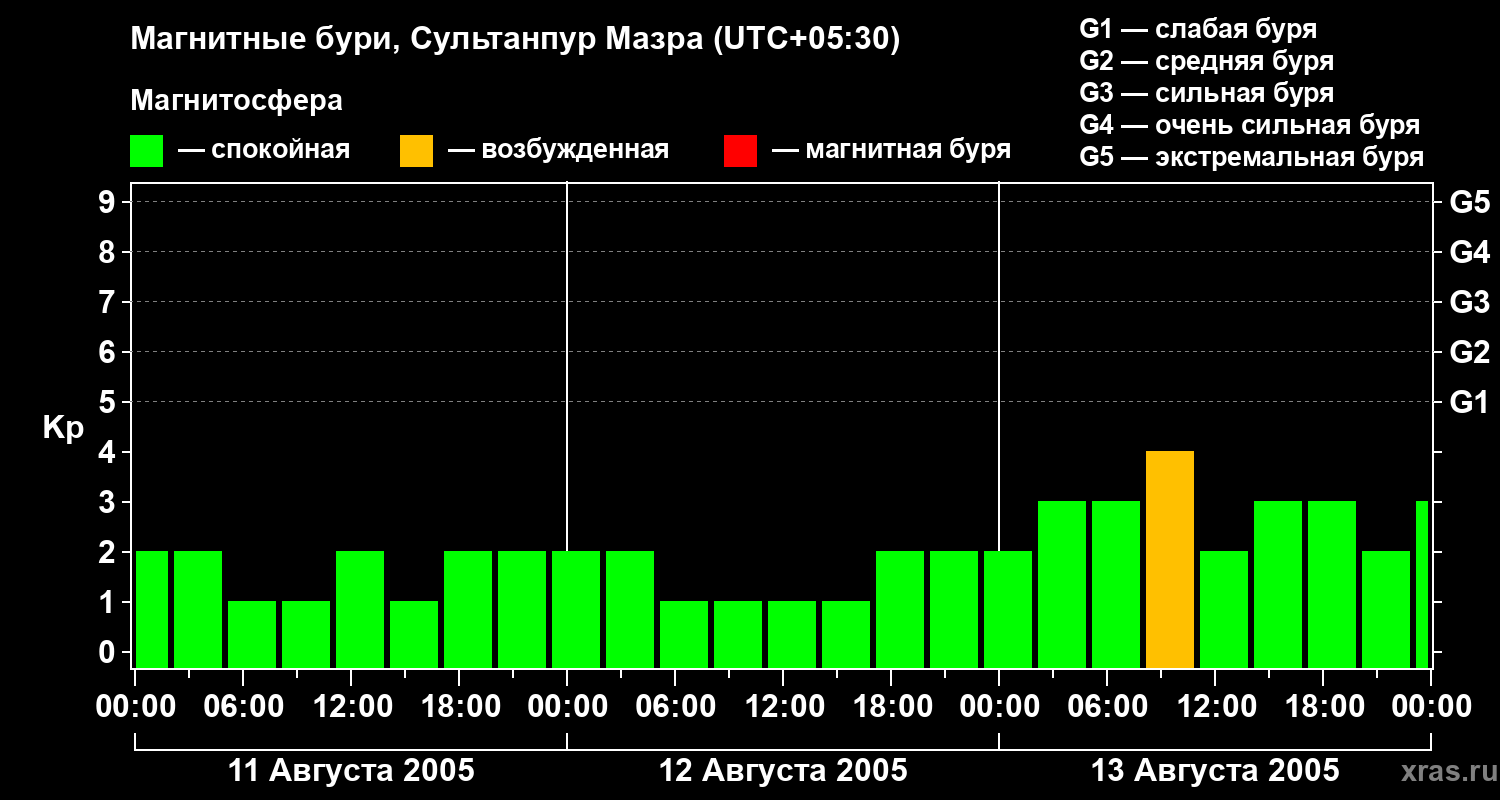Click the '11 Августа 2005' date label

[x=351, y=771]
